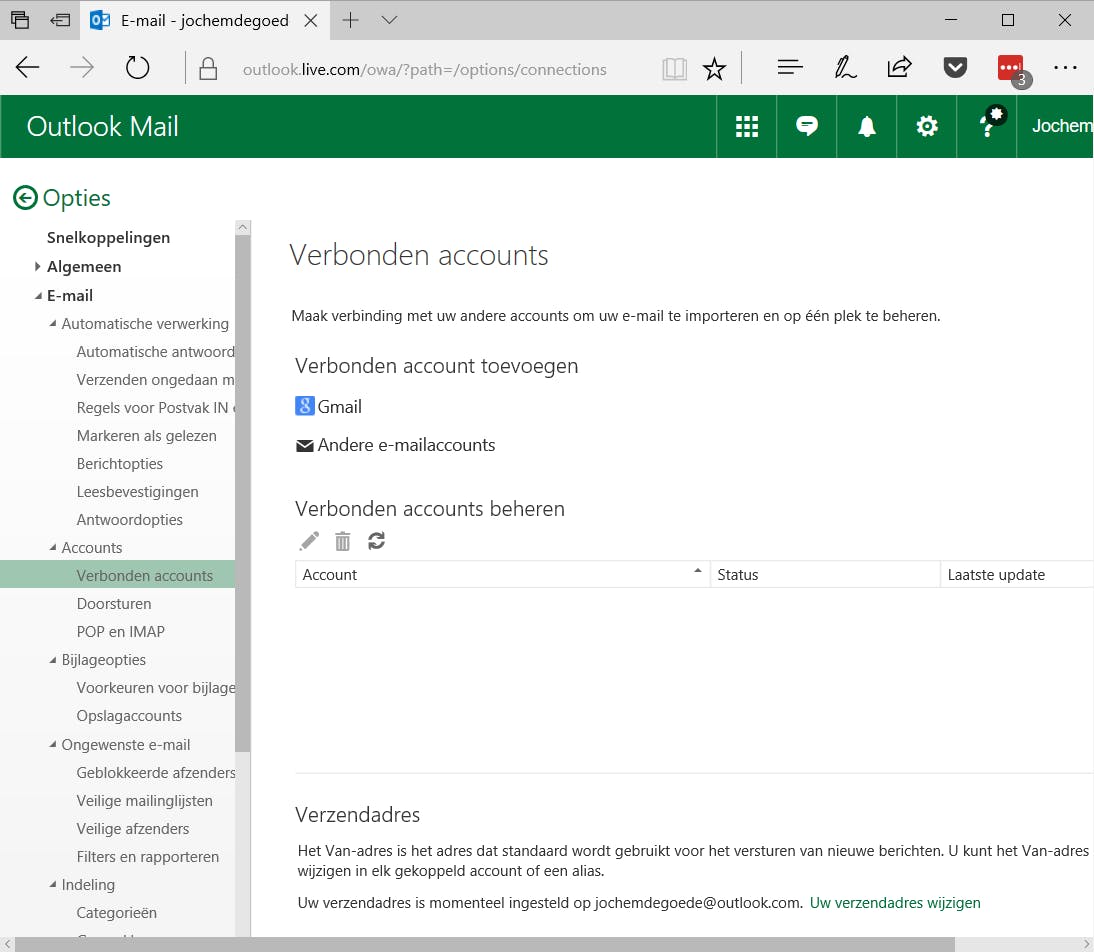
Task: Close the E-mail browser tab
Action: 311,20
